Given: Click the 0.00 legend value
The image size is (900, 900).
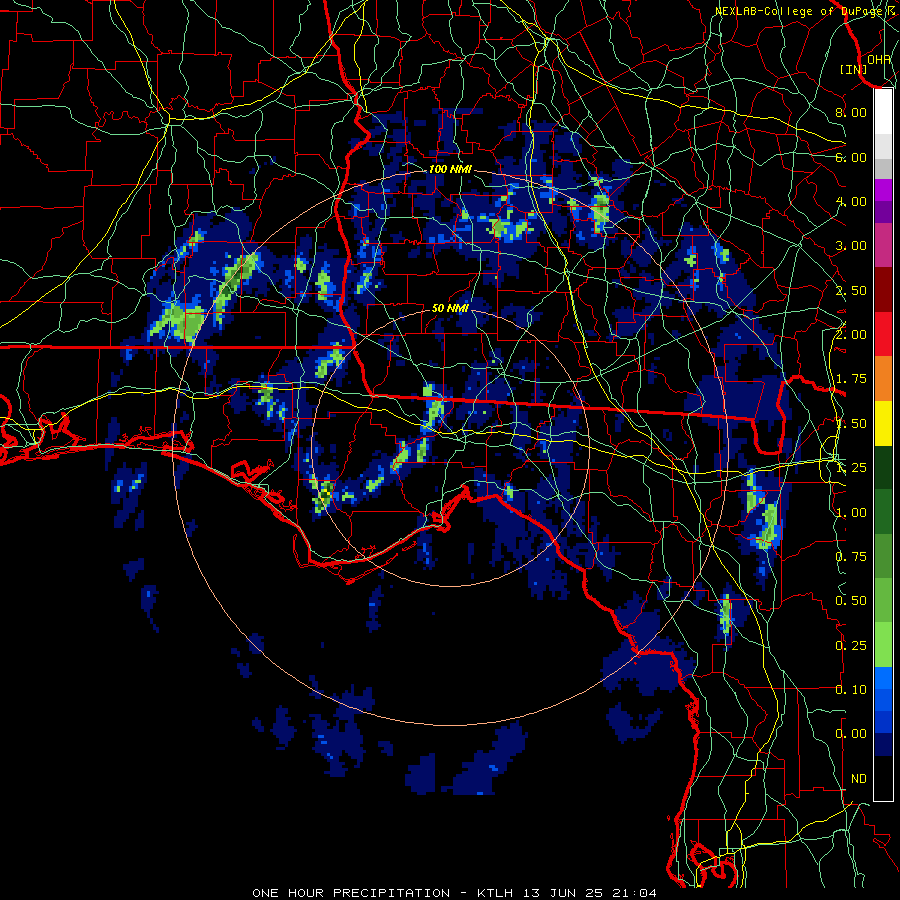Looking at the screenshot, I should coord(851,734).
